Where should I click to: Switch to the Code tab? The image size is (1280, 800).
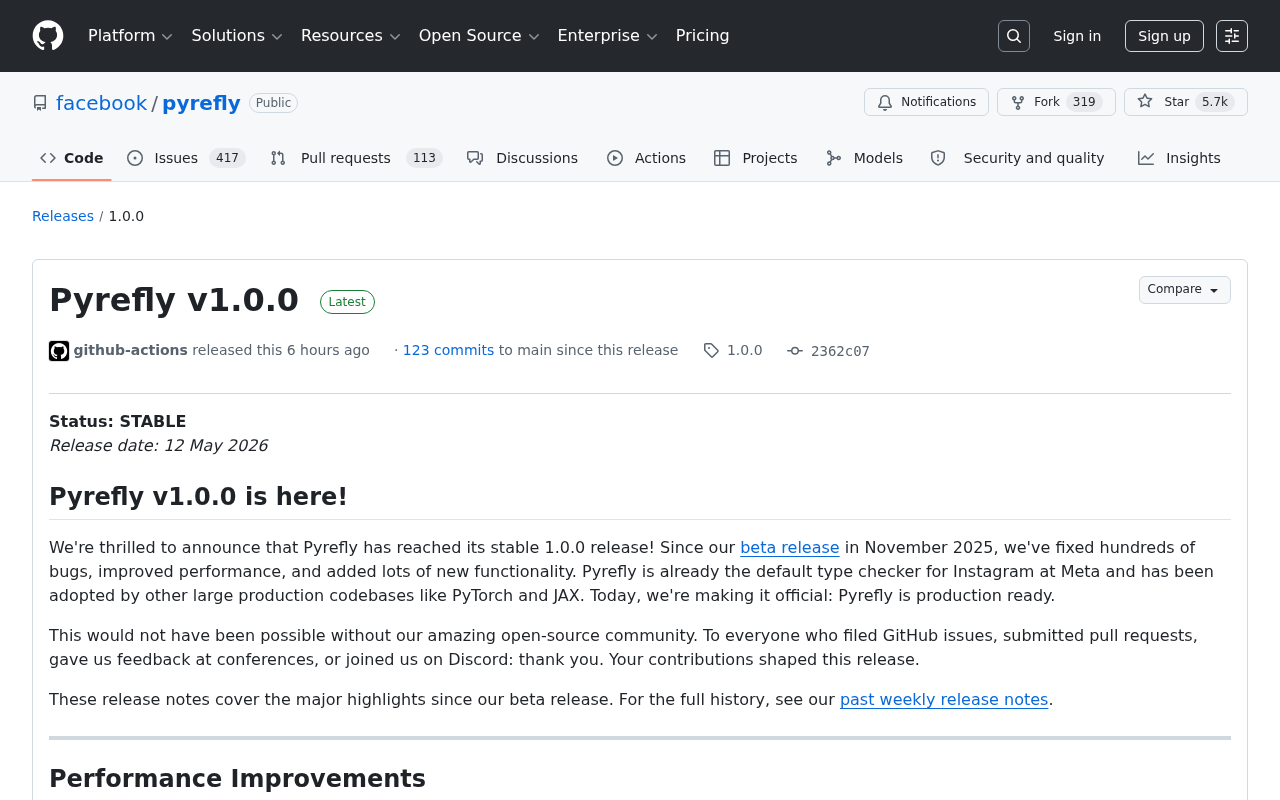point(72,158)
